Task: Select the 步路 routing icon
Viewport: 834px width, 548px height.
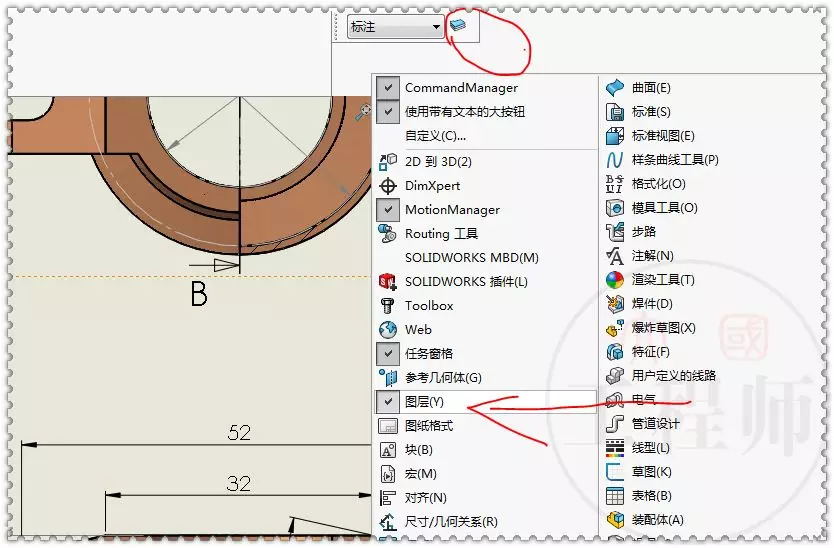Action: pyautogui.click(x=615, y=231)
